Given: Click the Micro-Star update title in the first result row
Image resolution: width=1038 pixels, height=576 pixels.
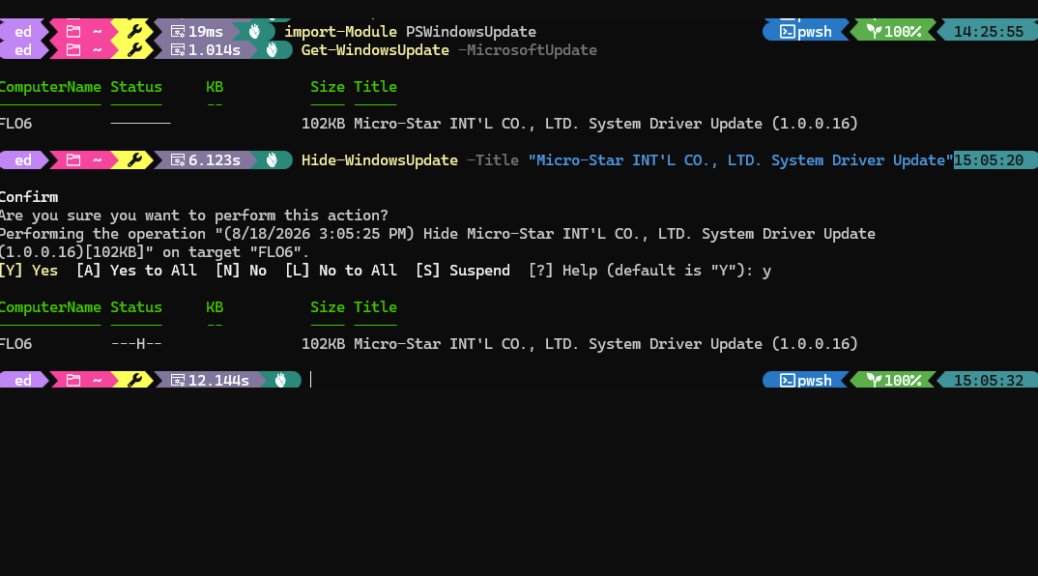Looking at the screenshot, I should tap(606, 124).
